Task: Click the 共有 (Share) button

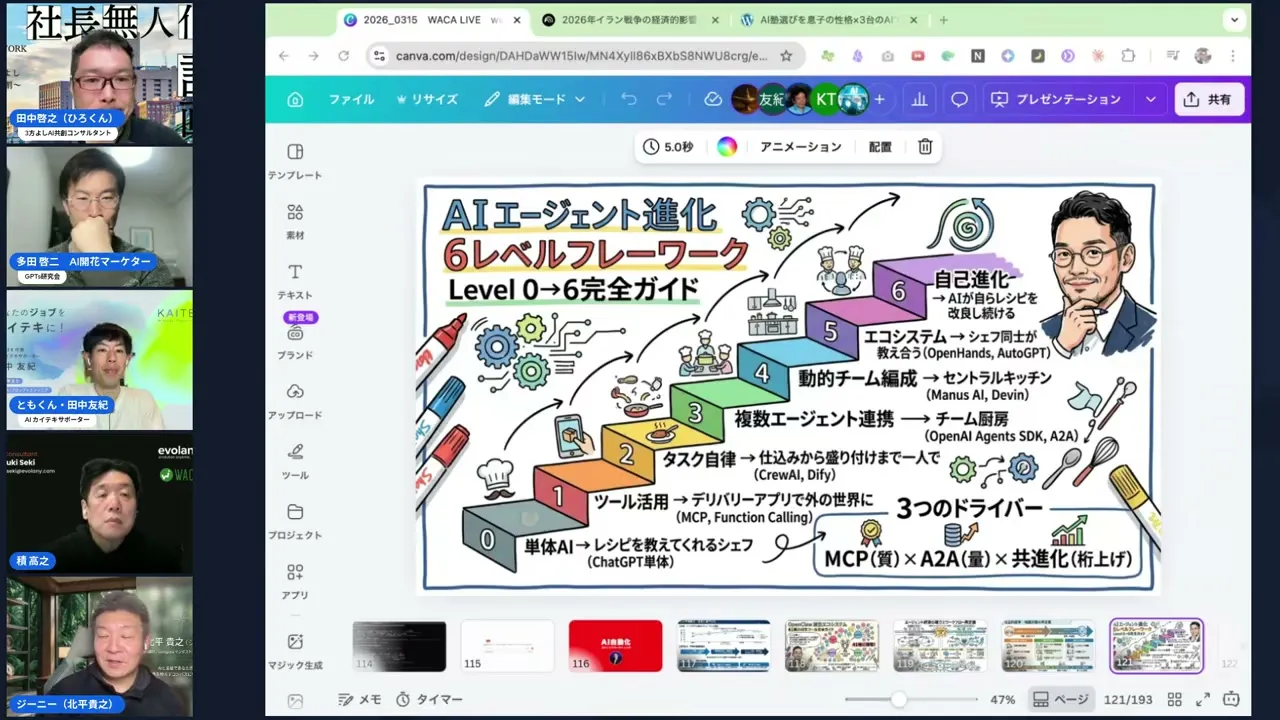Action: [1209, 99]
